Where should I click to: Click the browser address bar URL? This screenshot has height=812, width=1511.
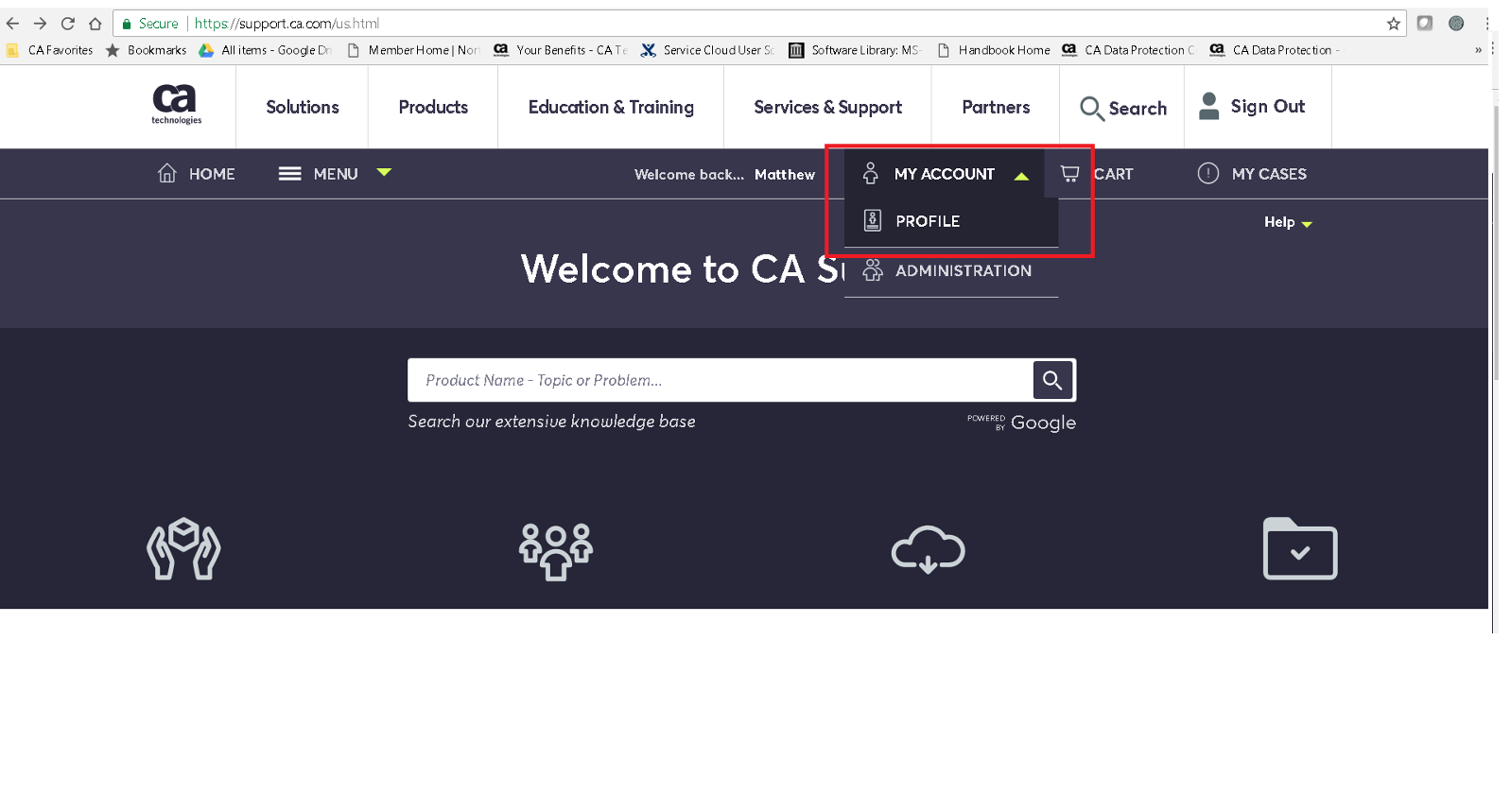pos(287,24)
